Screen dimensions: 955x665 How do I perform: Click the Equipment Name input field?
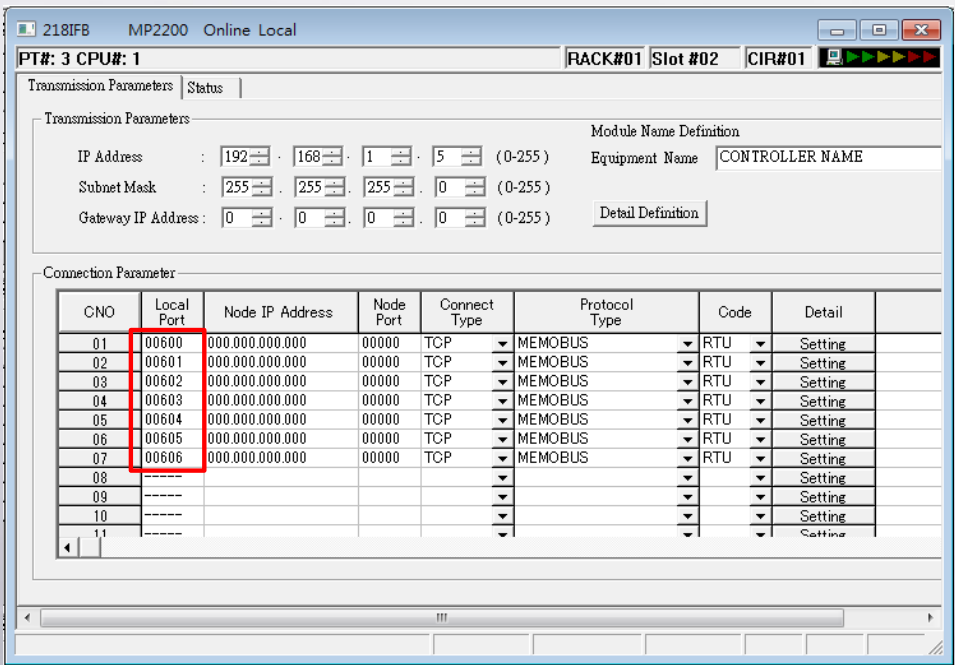click(x=829, y=158)
